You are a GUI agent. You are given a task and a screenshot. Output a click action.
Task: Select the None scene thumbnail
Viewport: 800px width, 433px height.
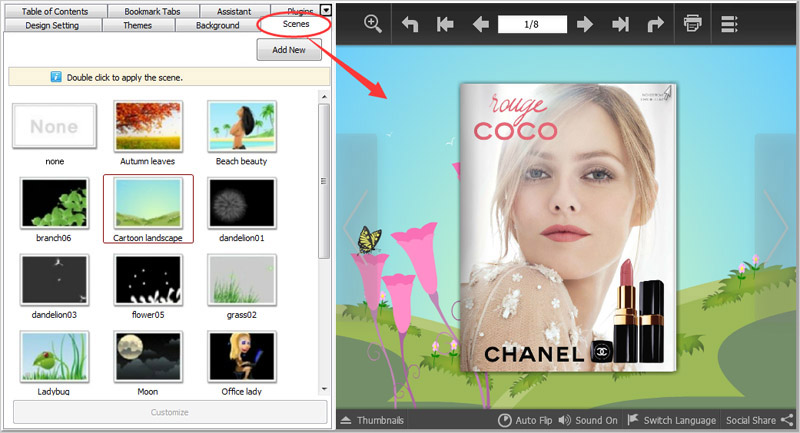tap(55, 126)
